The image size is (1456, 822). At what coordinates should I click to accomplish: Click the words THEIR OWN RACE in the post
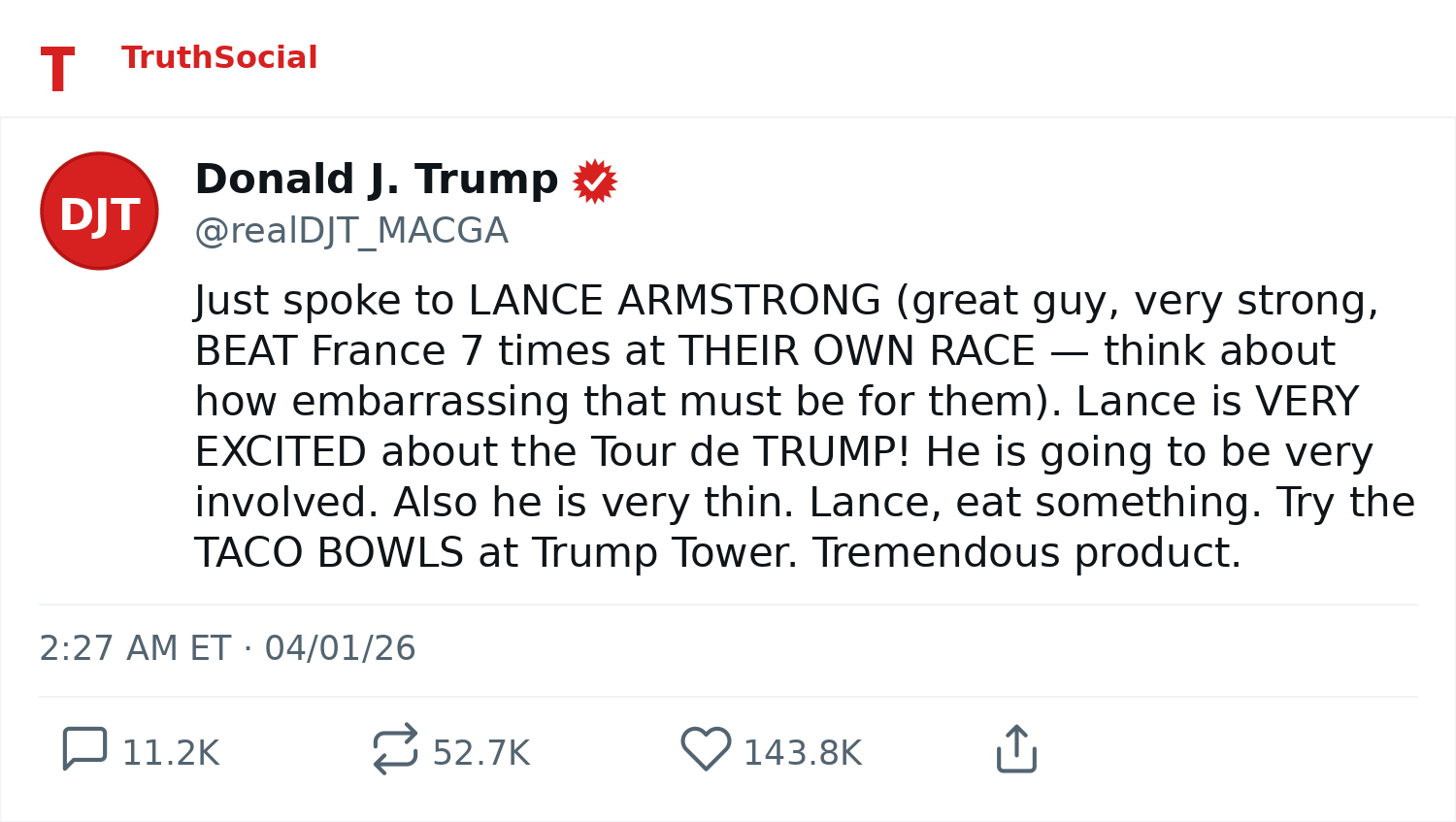click(x=857, y=351)
